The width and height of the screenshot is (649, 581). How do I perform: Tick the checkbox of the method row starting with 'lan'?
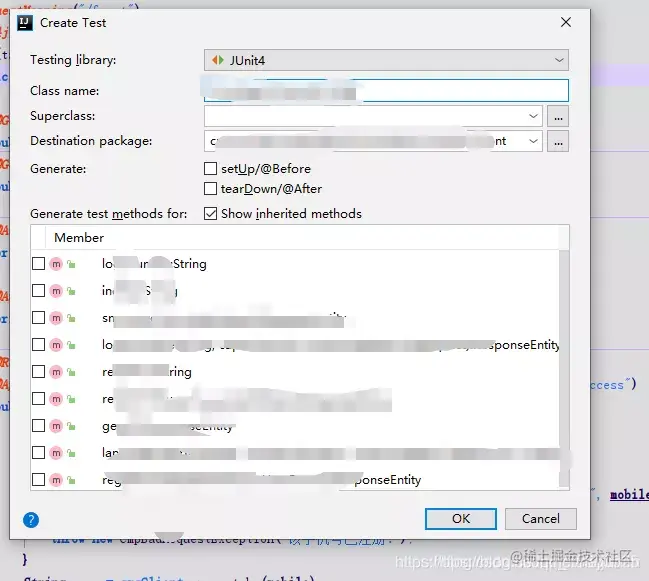click(x=38, y=453)
